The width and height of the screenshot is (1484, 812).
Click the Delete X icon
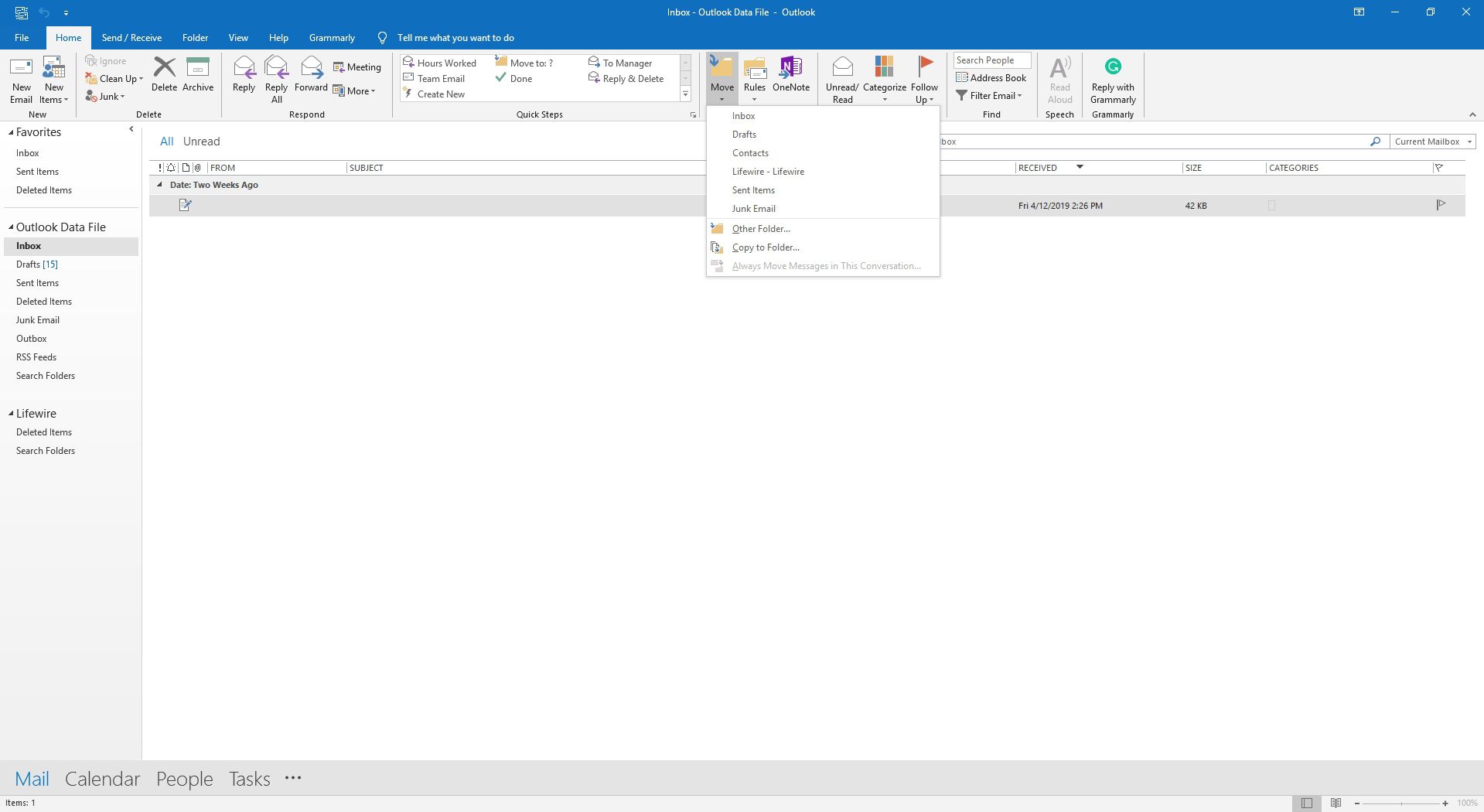(x=164, y=67)
